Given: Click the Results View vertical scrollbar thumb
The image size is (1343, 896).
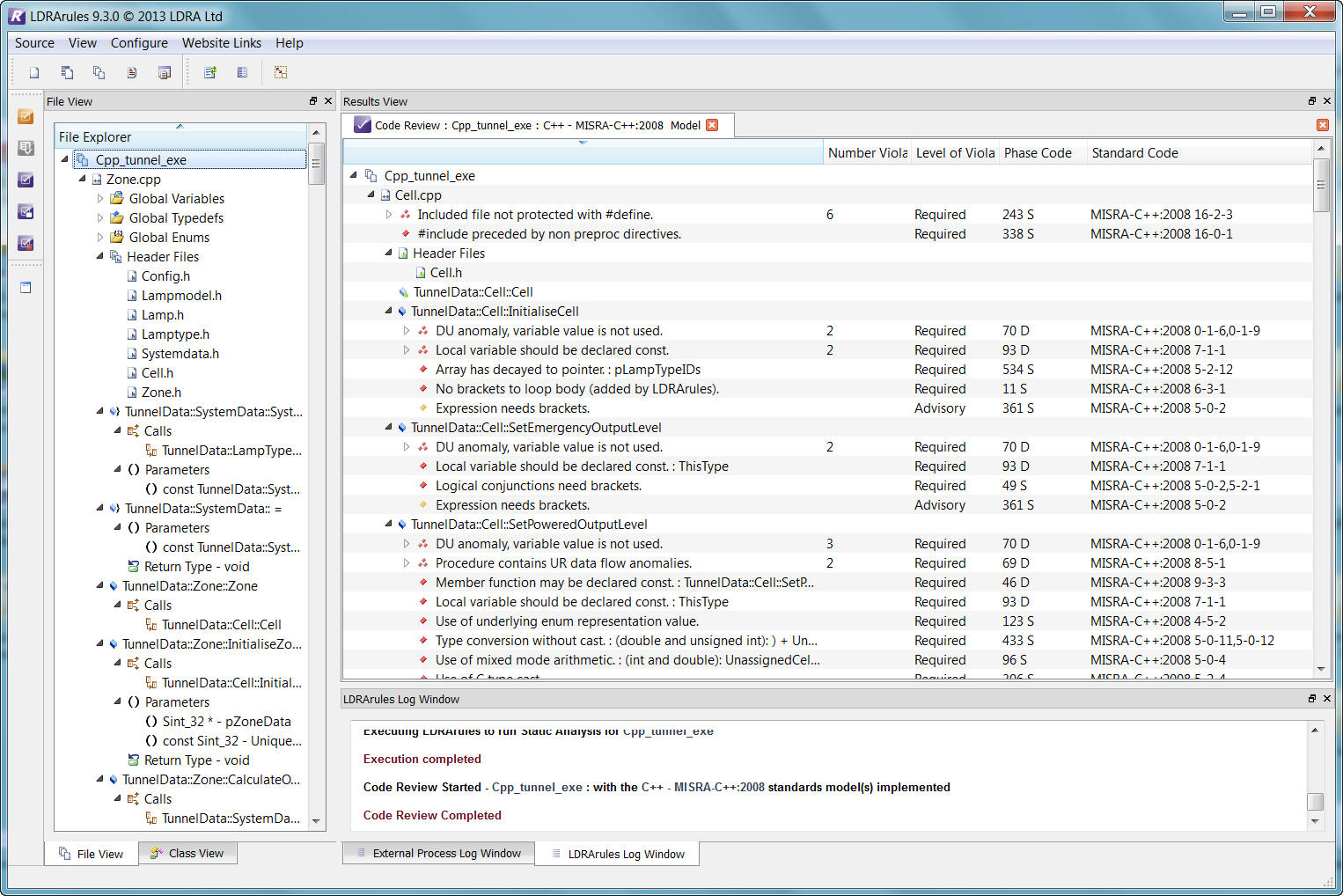Looking at the screenshot, I should pos(1320,186).
